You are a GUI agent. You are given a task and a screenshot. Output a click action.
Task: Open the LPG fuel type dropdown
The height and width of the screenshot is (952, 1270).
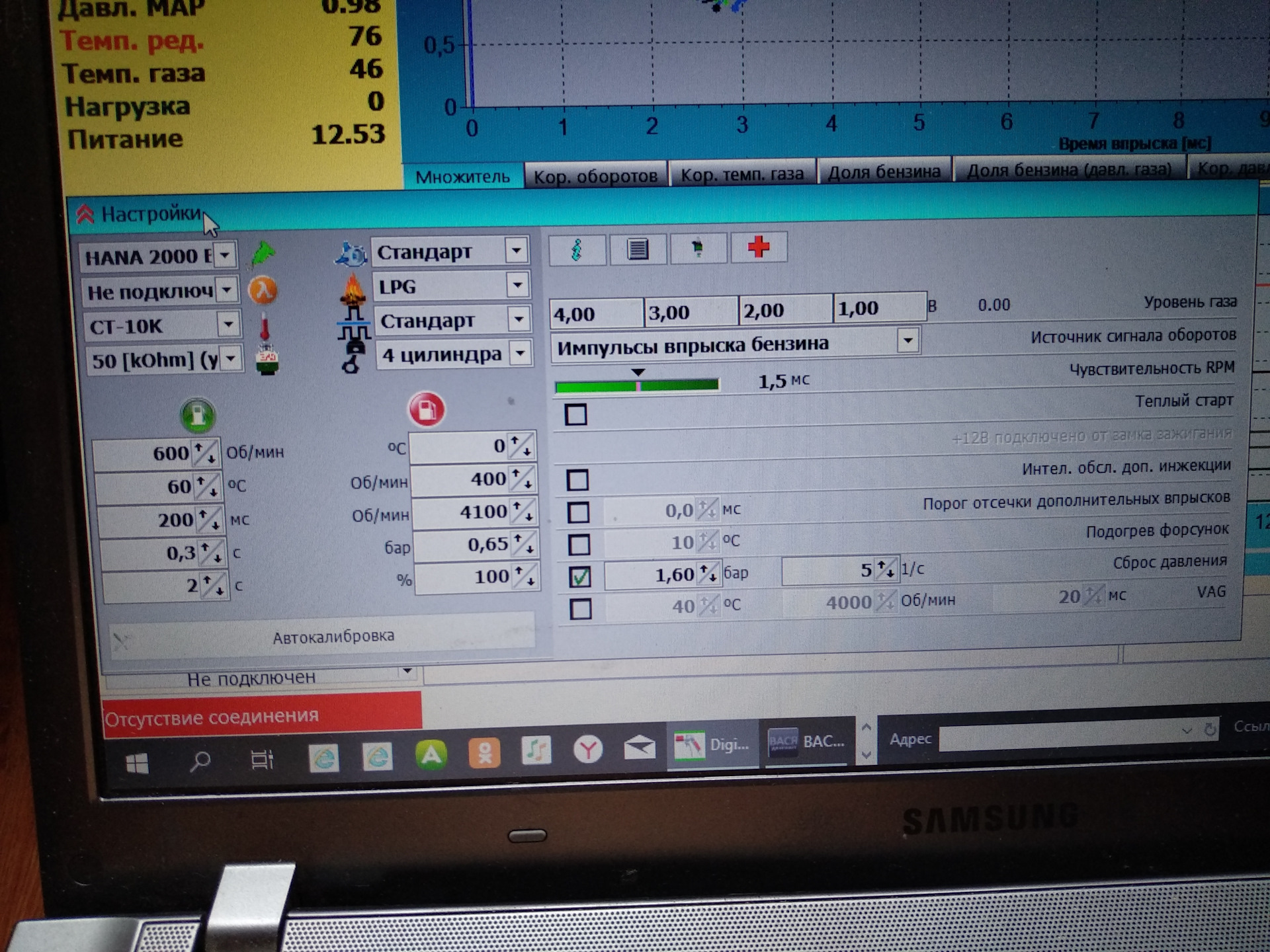517,285
